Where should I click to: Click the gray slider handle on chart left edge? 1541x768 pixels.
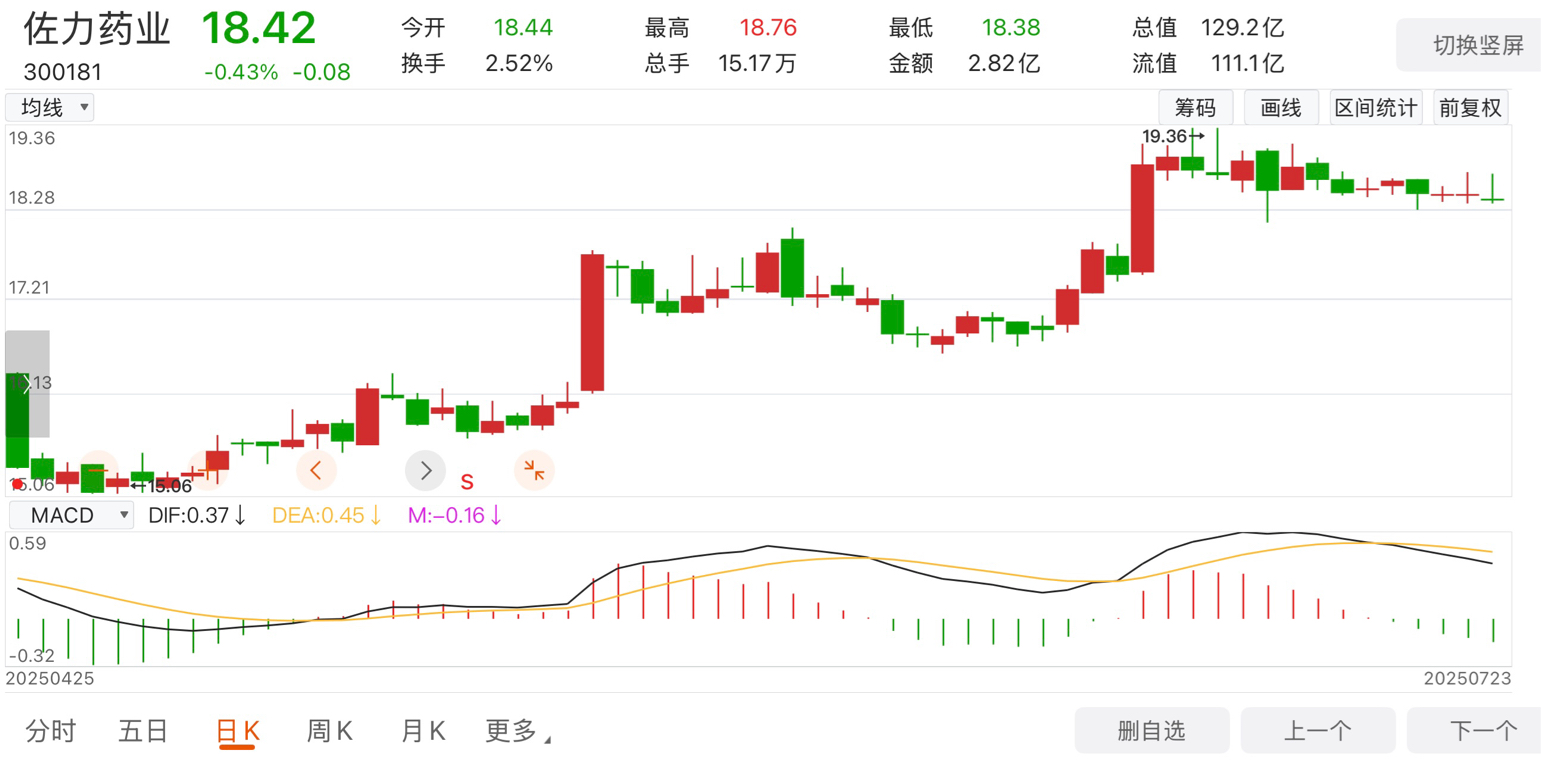click(27, 384)
